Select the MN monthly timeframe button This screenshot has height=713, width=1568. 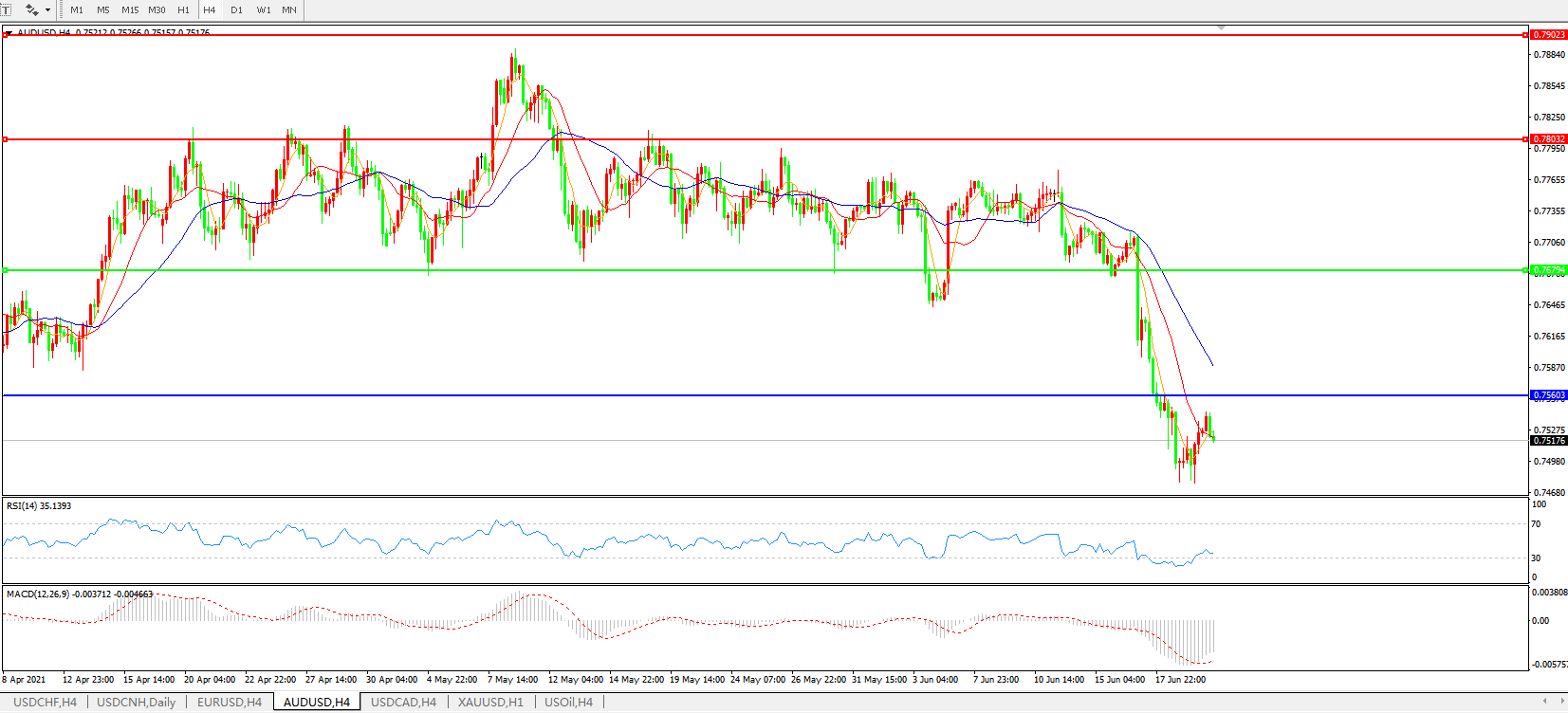click(289, 9)
